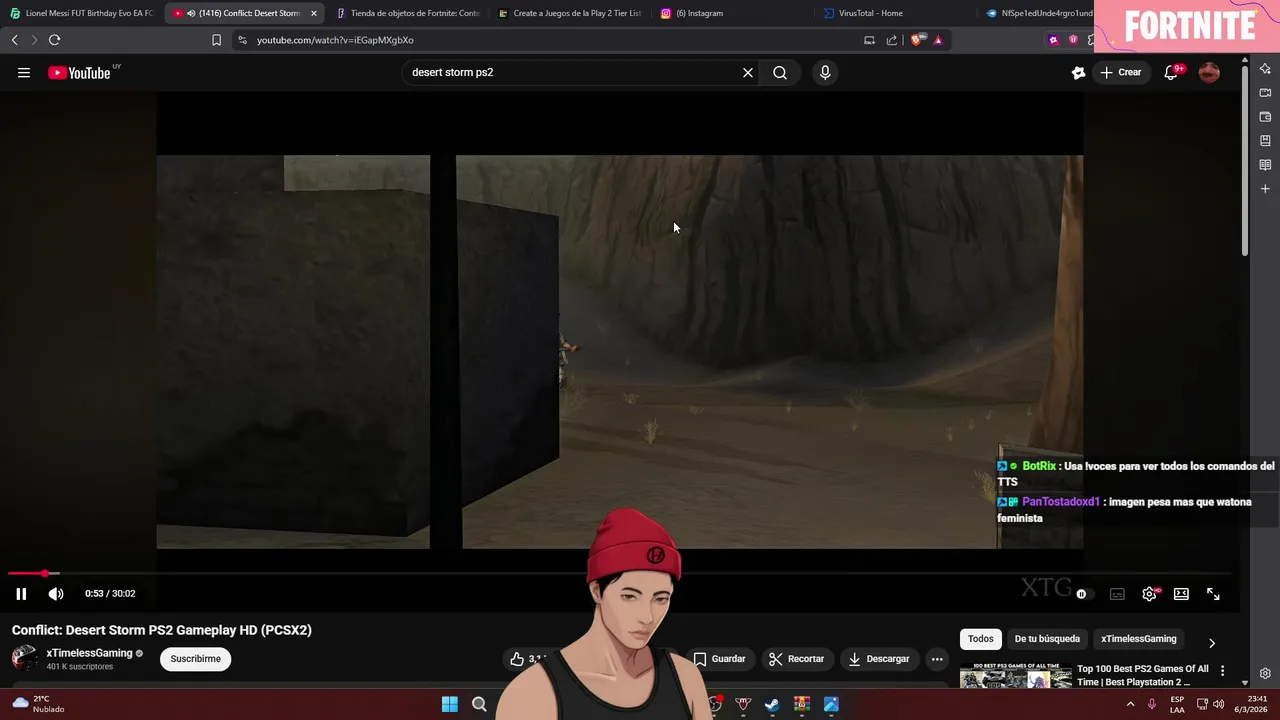
Task: Switch to the Lionel Messi FUT Birthday tab
Action: coord(81,13)
